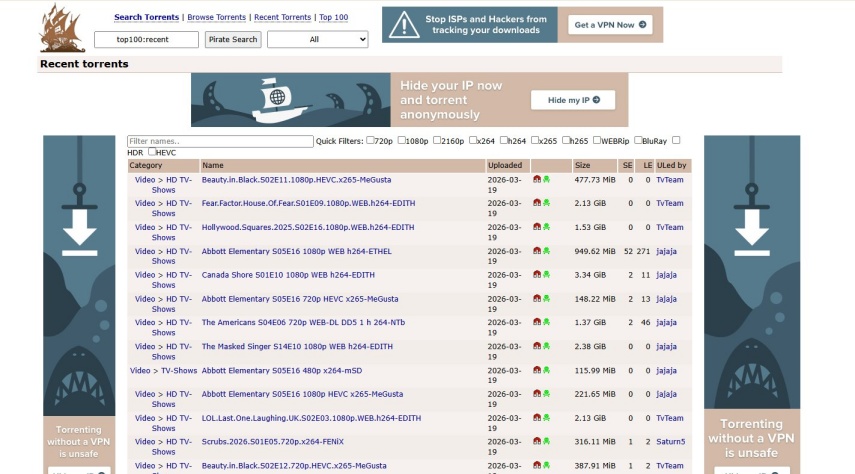Click green skull icon in LOL.Last.One.Laughing.UK row

click(x=546, y=417)
